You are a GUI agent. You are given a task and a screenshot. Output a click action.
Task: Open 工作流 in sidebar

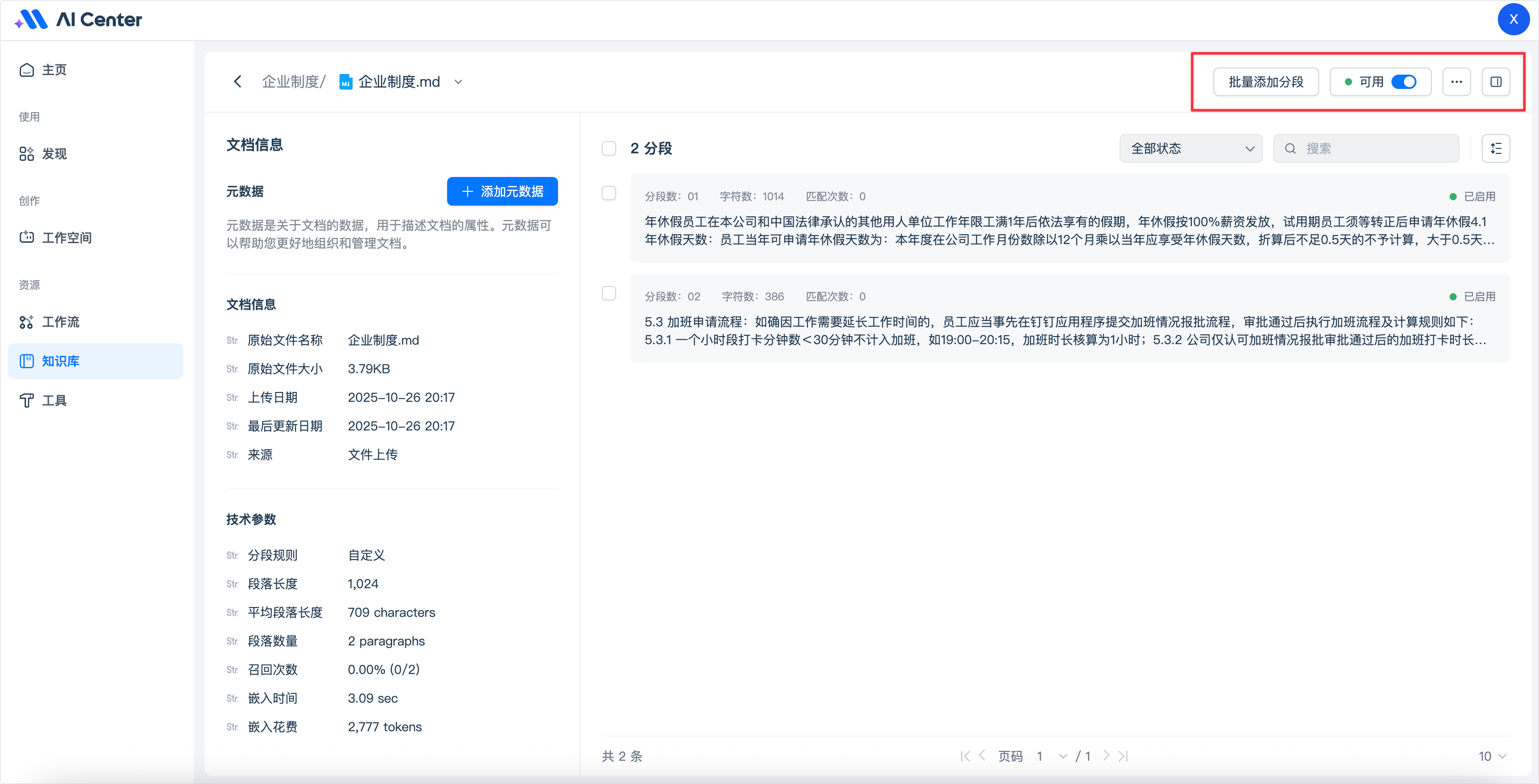pyautogui.click(x=60, y=322)
